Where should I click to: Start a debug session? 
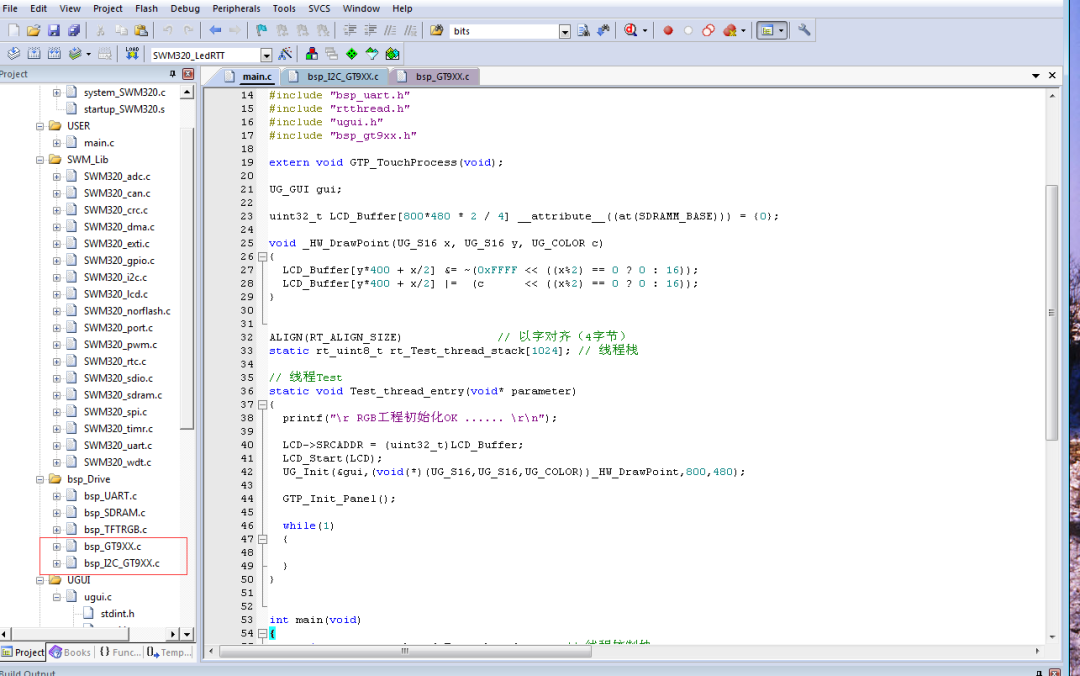[631, 30]
